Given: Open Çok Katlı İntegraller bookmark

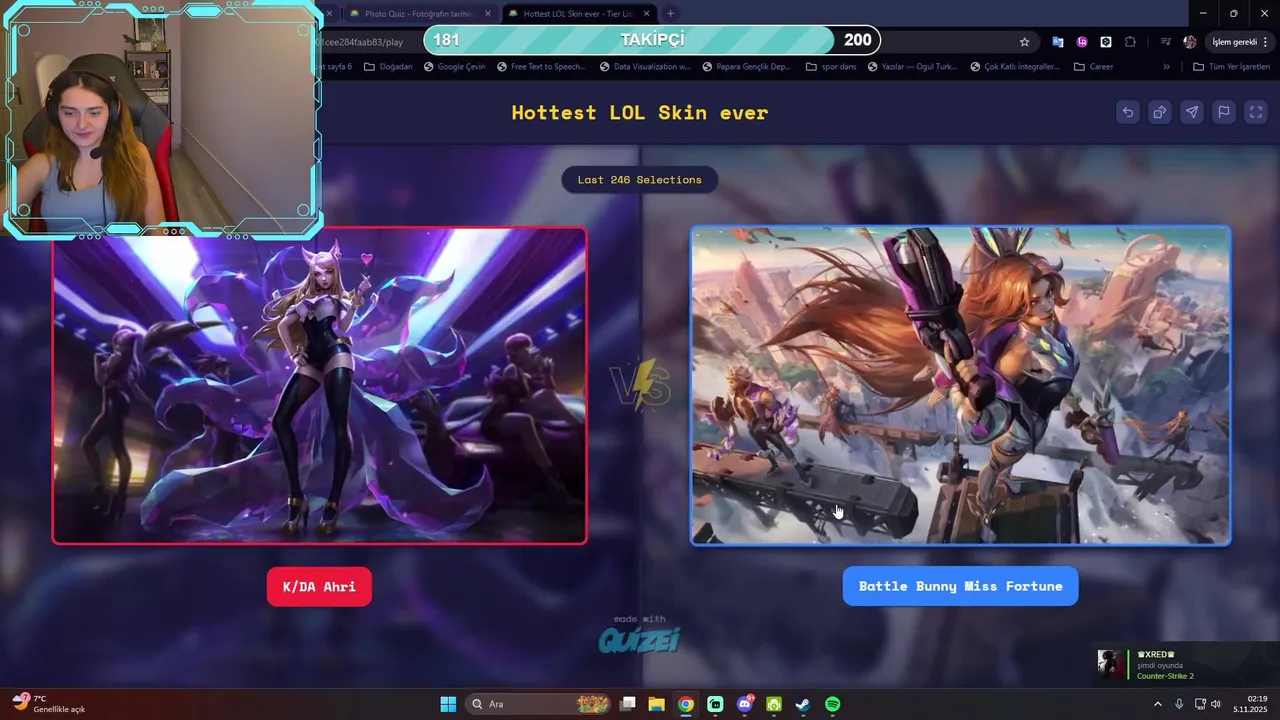Looking at the screenshot, I should pos(1015,67).
